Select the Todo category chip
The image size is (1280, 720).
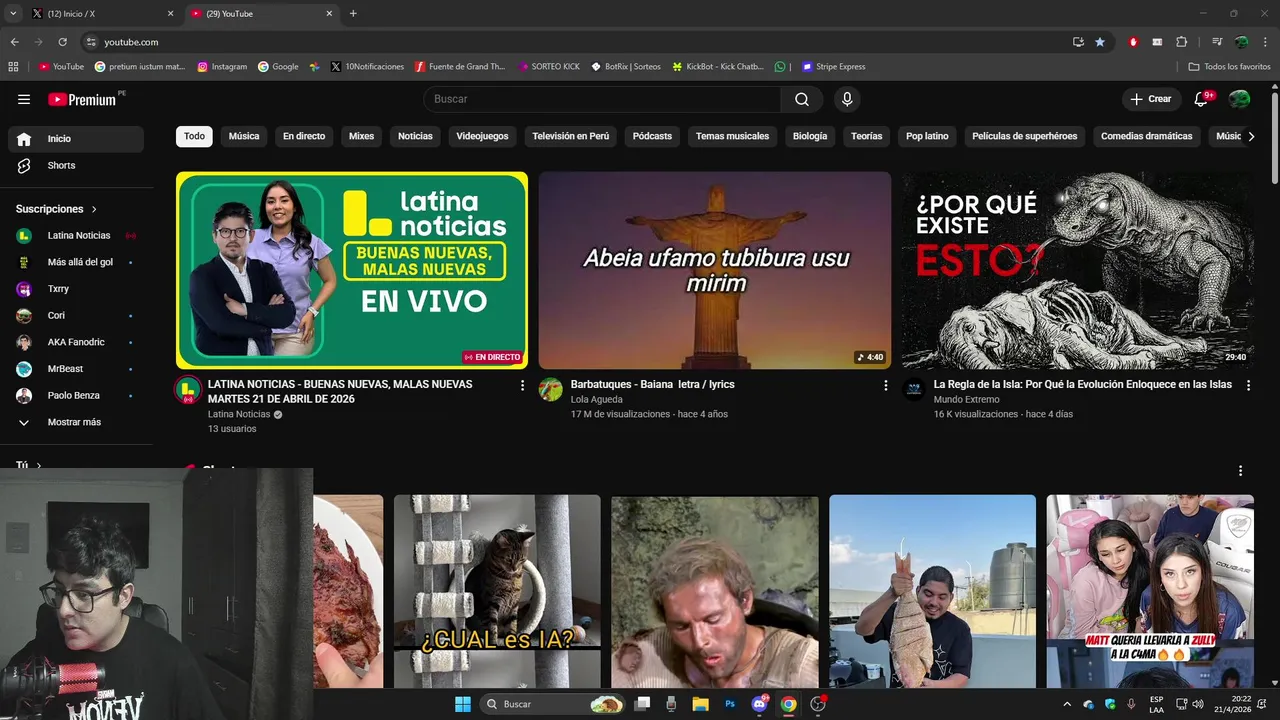[x=194, y=136]
